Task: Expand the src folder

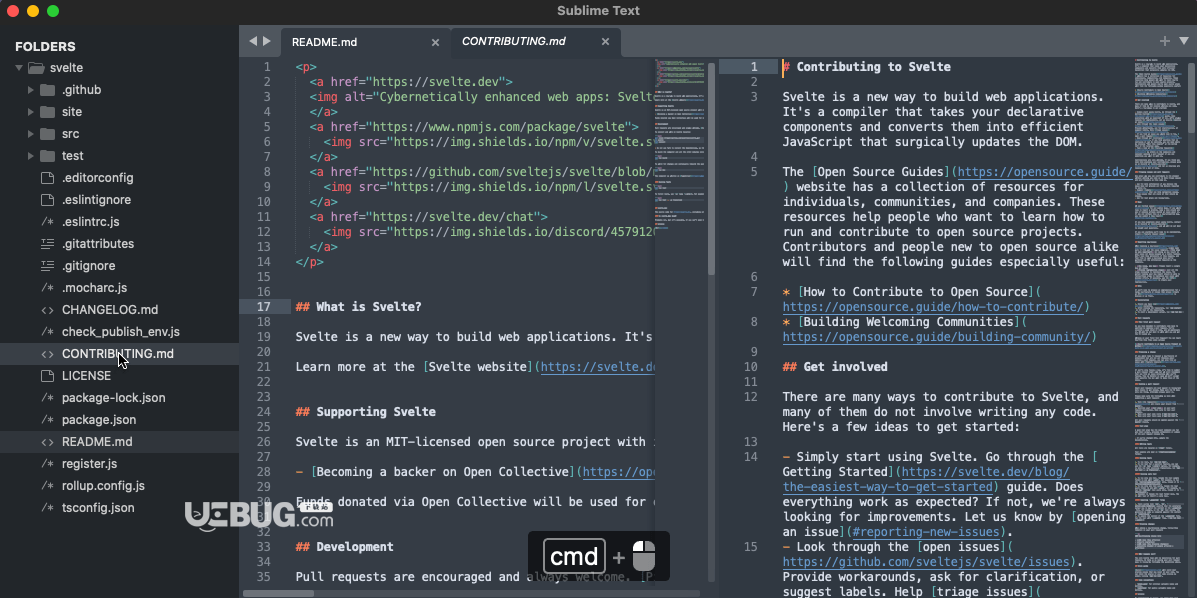Action: click(x=31, y=134)
